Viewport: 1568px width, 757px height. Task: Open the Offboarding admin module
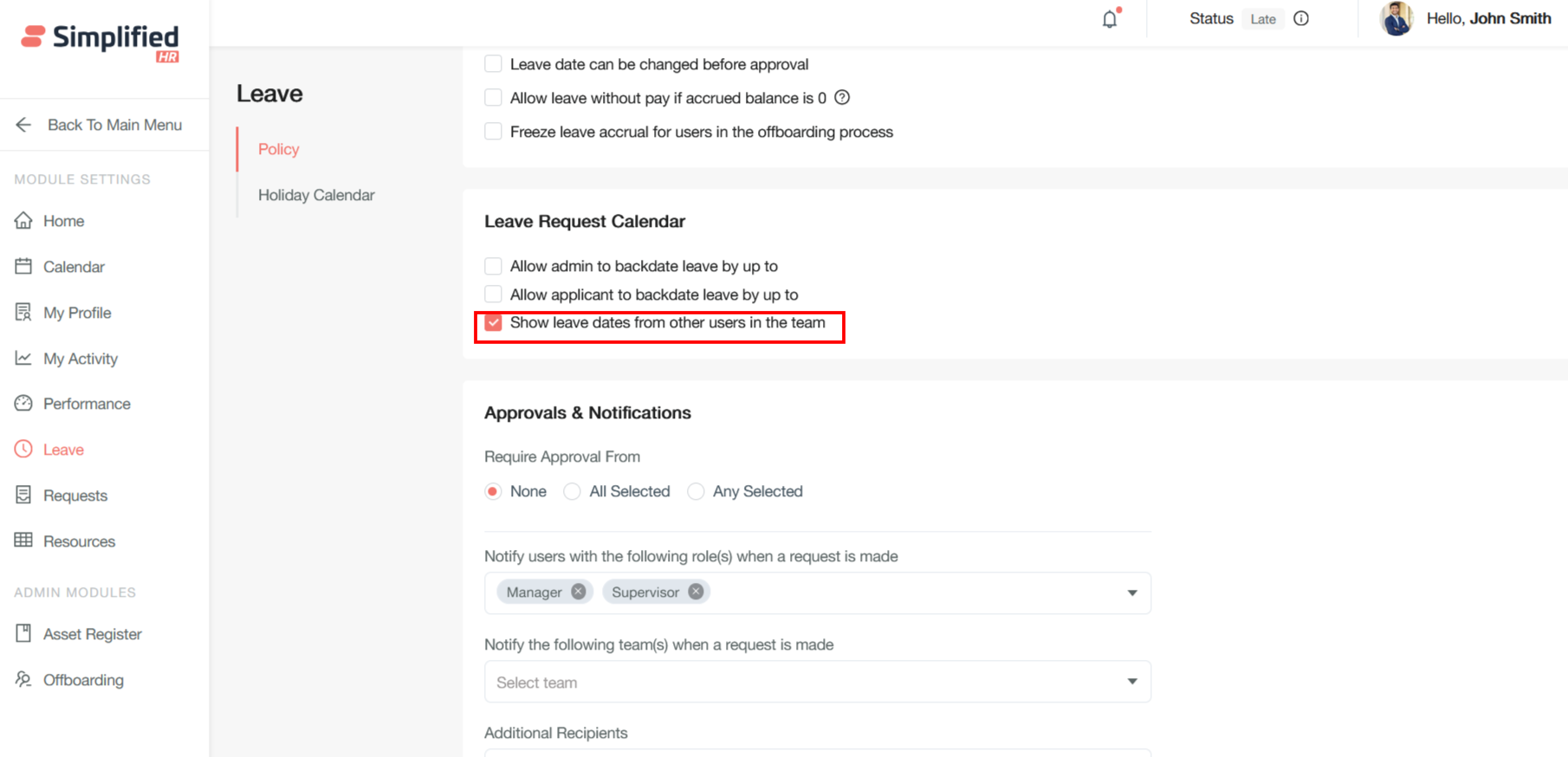pos(83,680)
